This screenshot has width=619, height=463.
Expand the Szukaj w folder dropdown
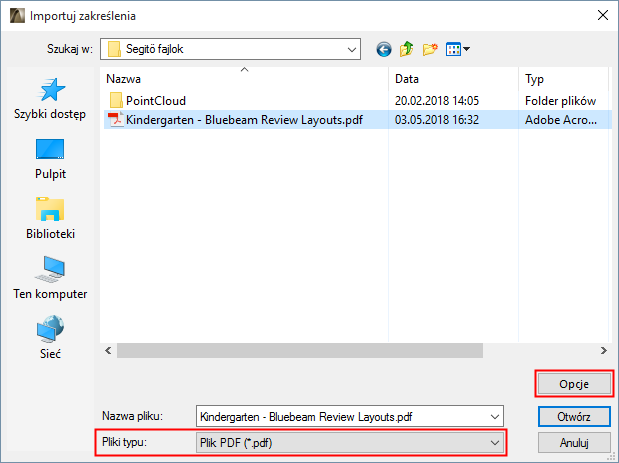pyautogui.click(x=351, y=49)
